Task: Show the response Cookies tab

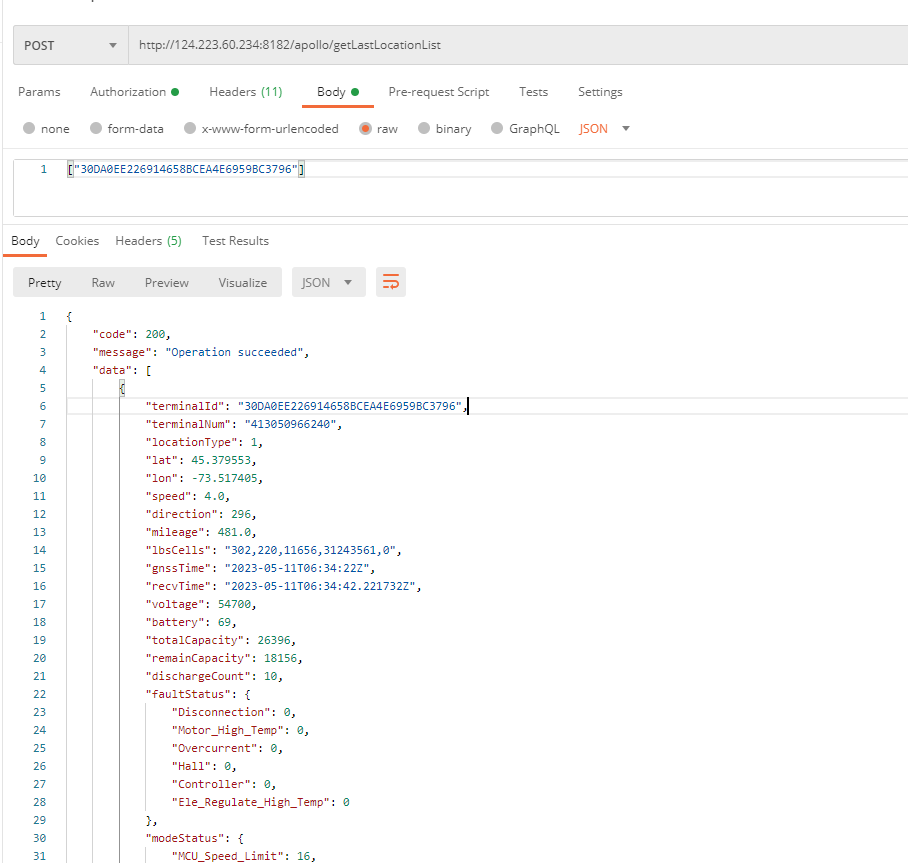Action: [77, 241]
